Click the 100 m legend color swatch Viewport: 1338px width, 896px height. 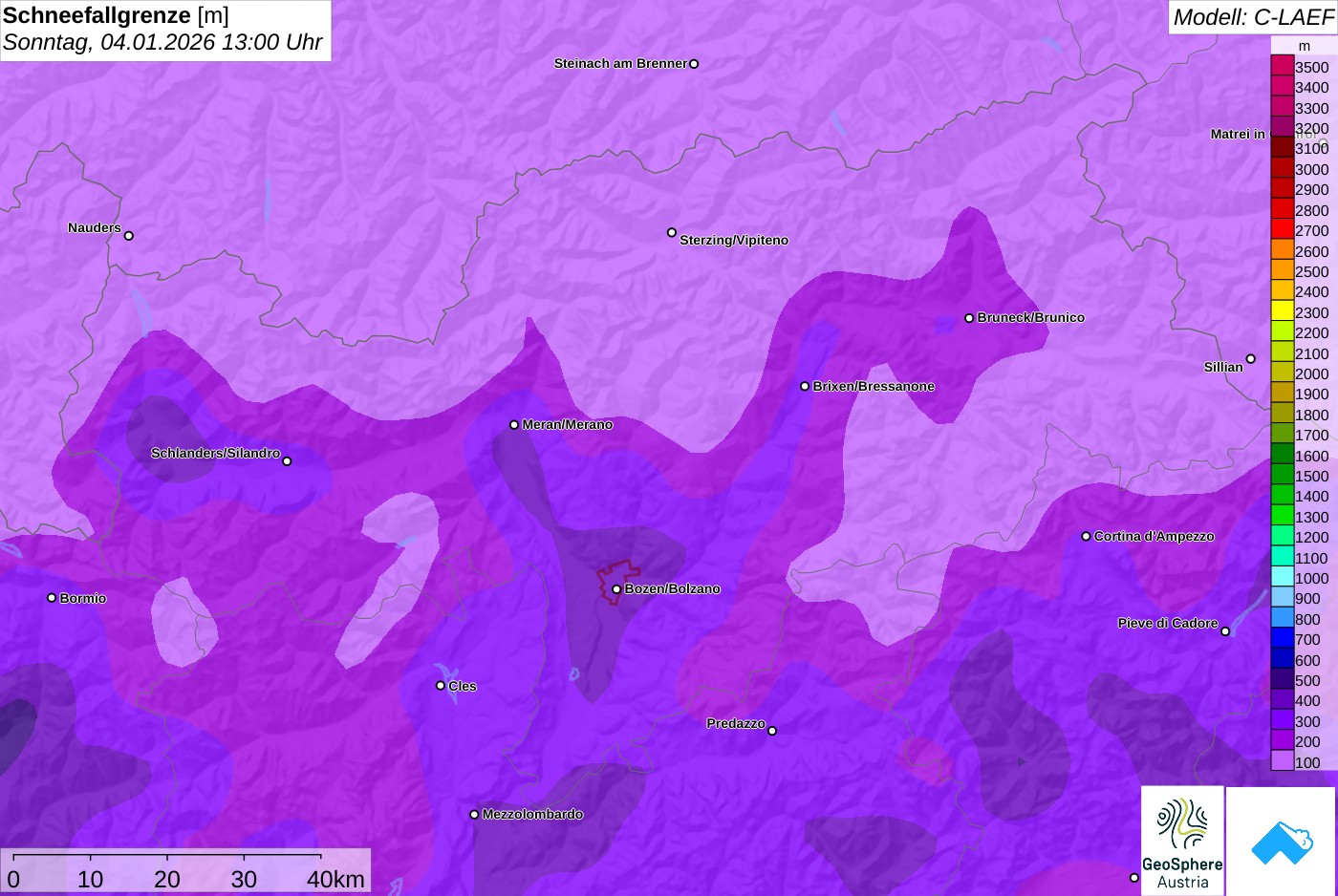[x=1282, y=761]
